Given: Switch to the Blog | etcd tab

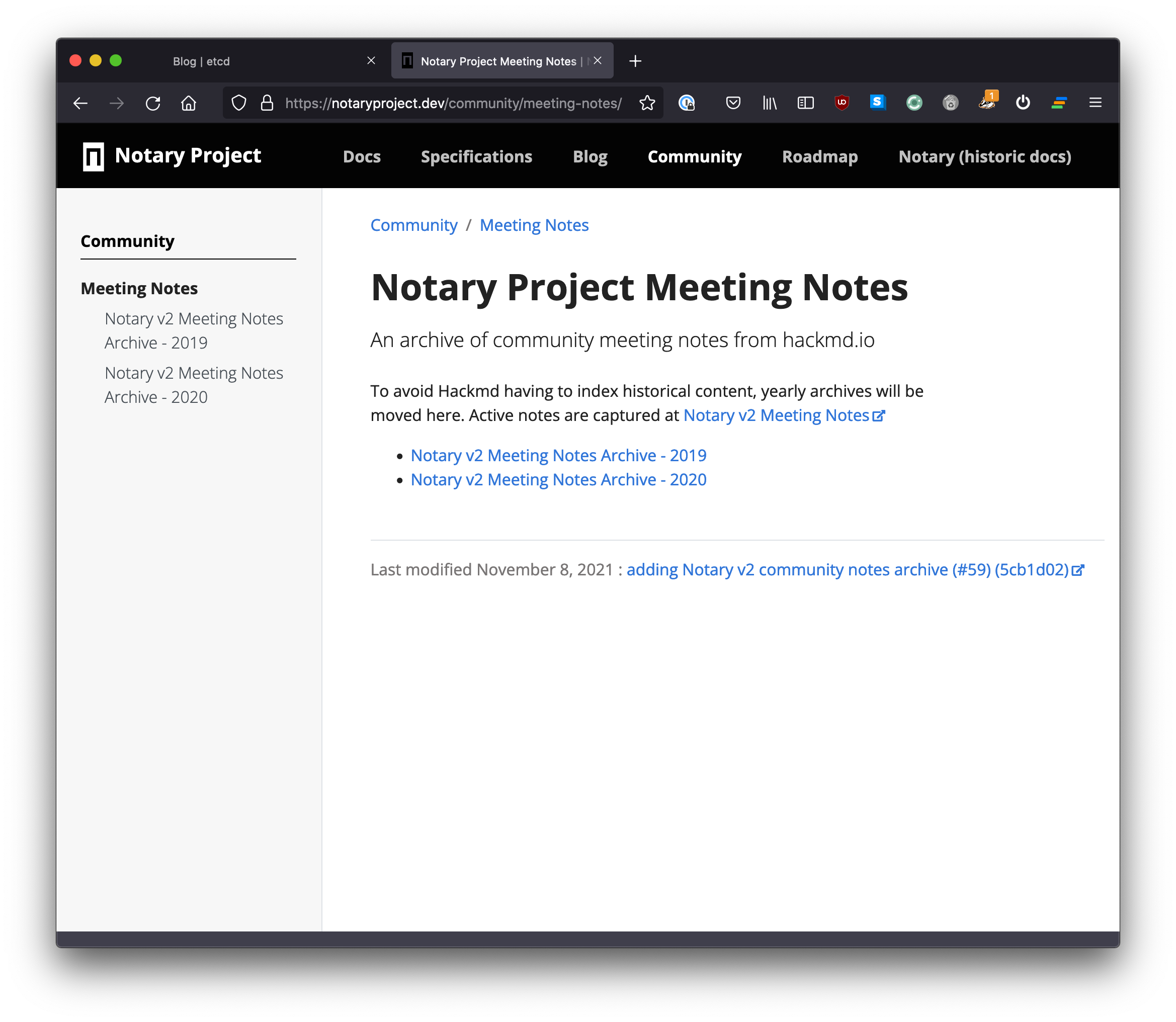Looking at the screenshot, I should (x=201, y=60).
